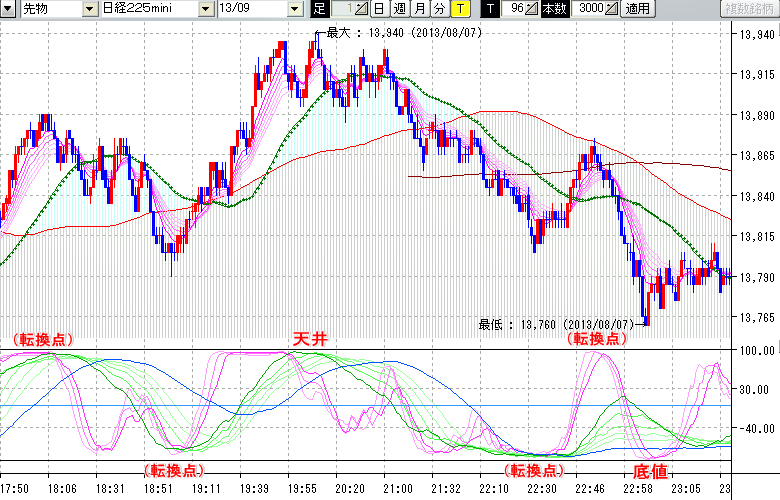Click the black 本数 label

point(554,9)
